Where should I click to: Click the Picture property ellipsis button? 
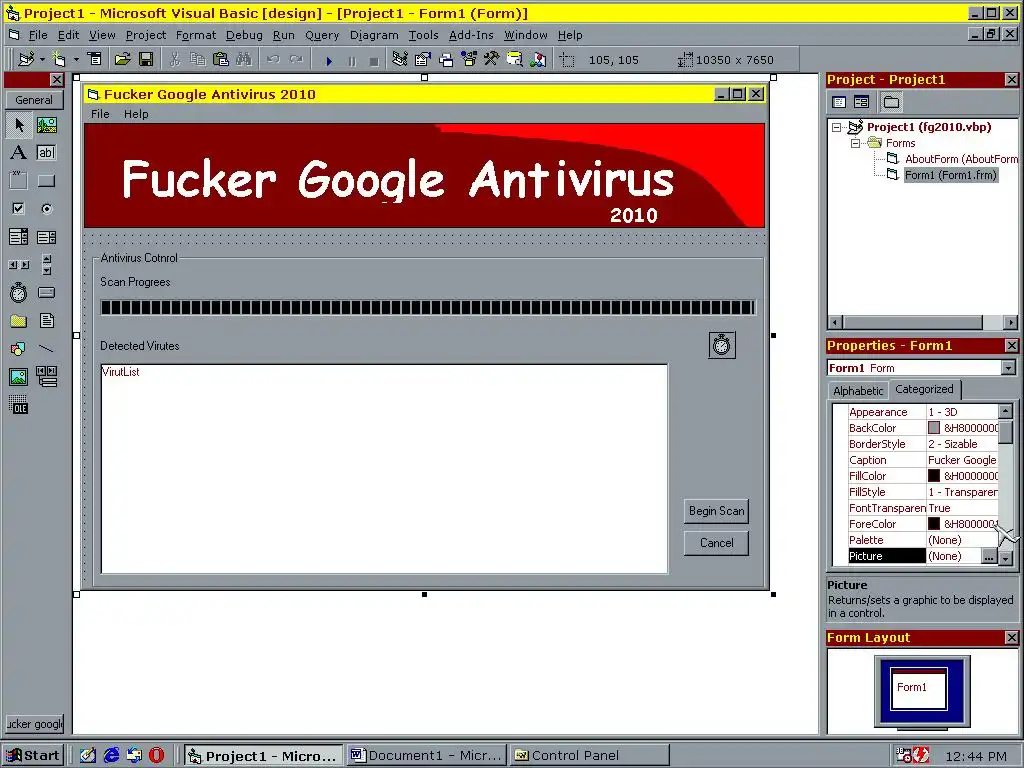[x=989, y=556]
